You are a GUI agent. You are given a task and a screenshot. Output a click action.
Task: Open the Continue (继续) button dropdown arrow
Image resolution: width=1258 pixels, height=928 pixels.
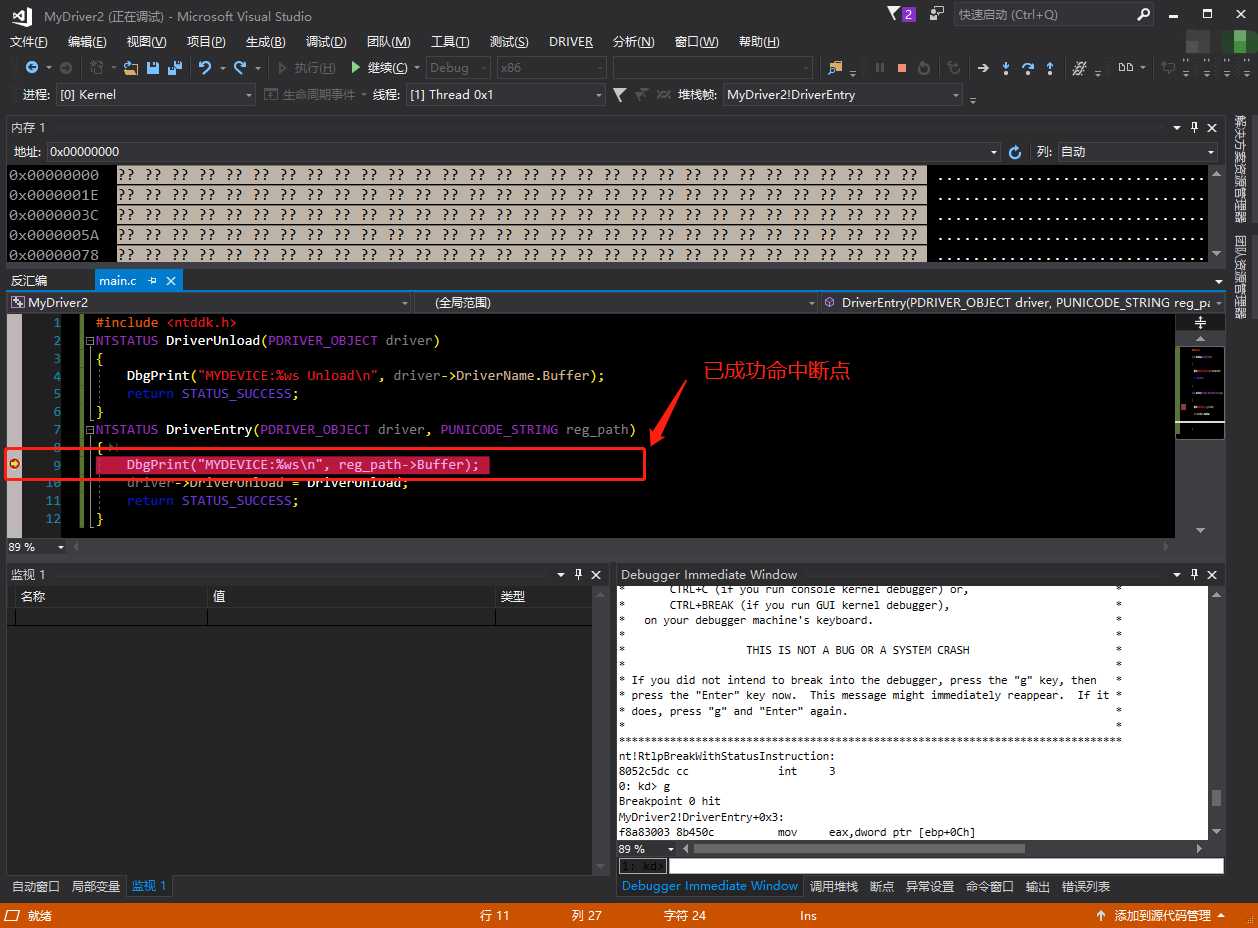pyautogui.click(x=415, y=68)
